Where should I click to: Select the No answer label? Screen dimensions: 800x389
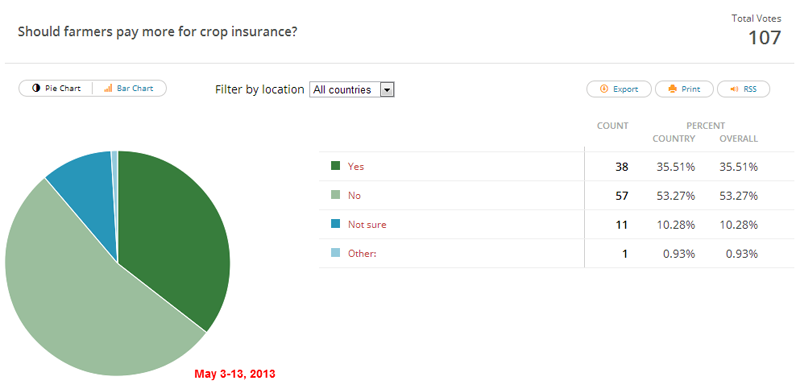click(354, 196)
